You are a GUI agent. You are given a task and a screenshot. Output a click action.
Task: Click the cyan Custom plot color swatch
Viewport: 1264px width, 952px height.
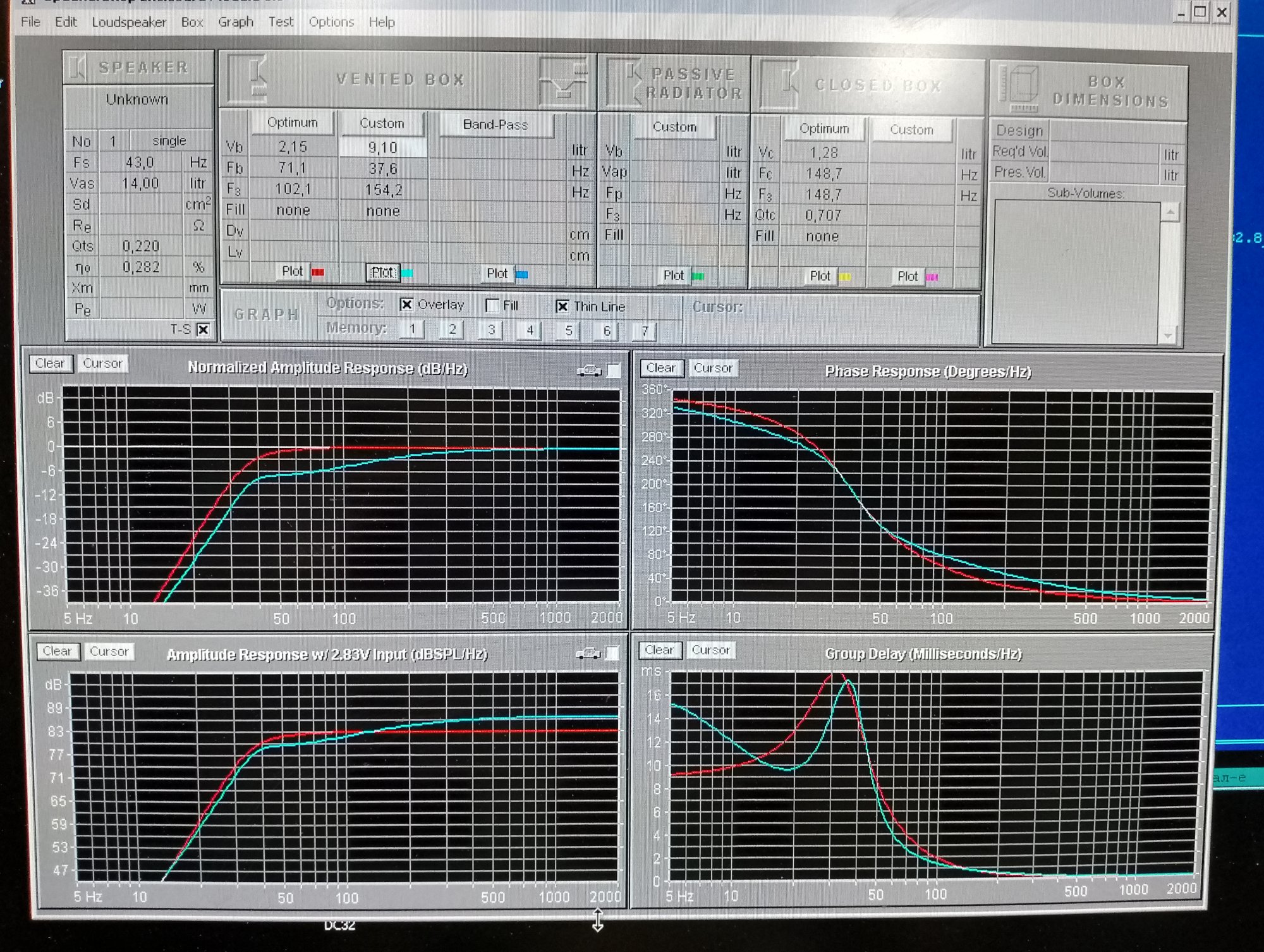[x=408, y=273]
